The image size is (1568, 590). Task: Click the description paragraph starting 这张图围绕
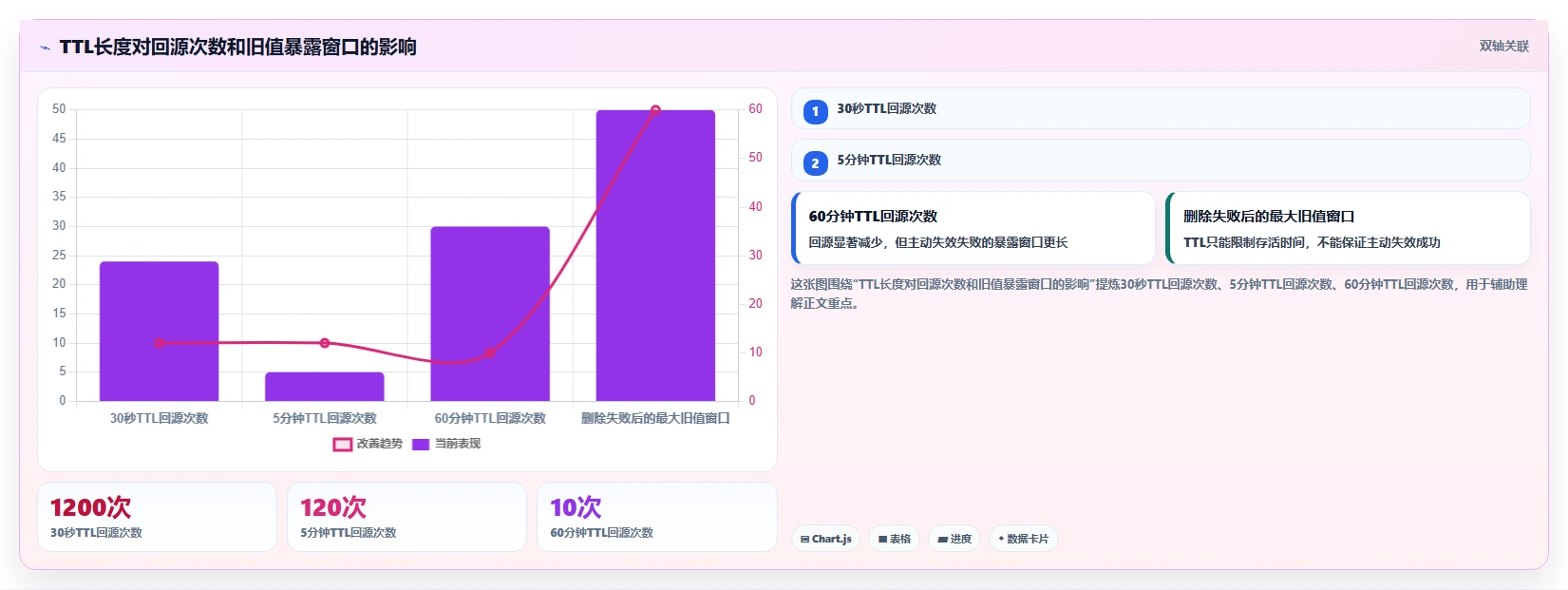(x=1159, y=294)
